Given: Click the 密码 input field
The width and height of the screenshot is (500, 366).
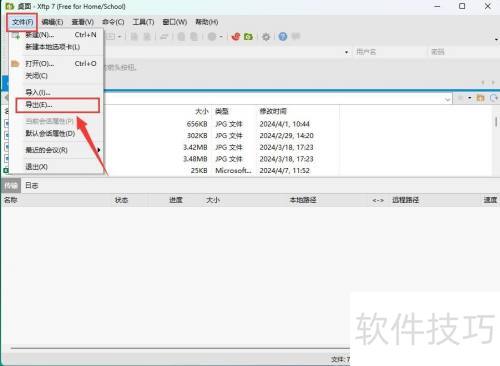Looking at the screenshot, I should pos(463,52).
